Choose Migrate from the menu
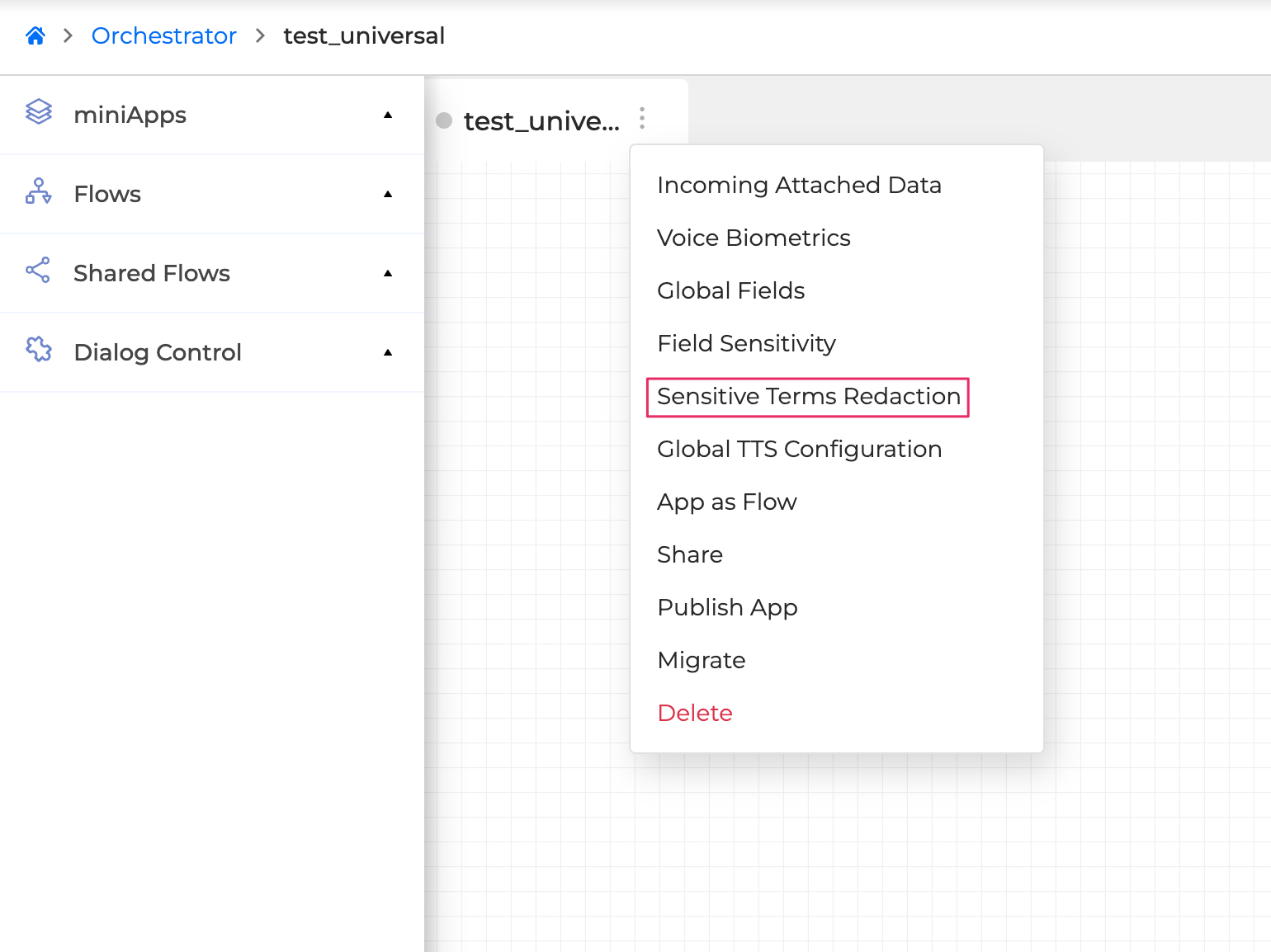This screenshot has height=952, width=1271. point(701,660)
